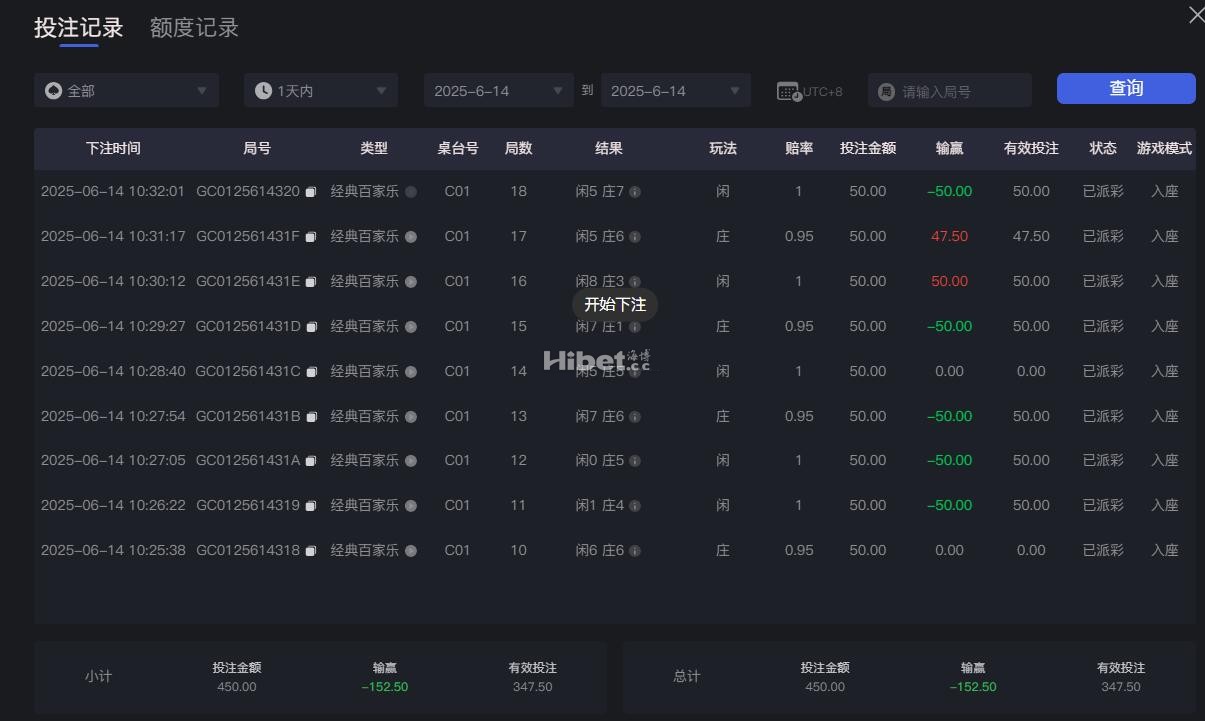The width and height of the screenshot is (1205, 721).
Task: Copy round number GC0125614318
Action: pos(311,551)
